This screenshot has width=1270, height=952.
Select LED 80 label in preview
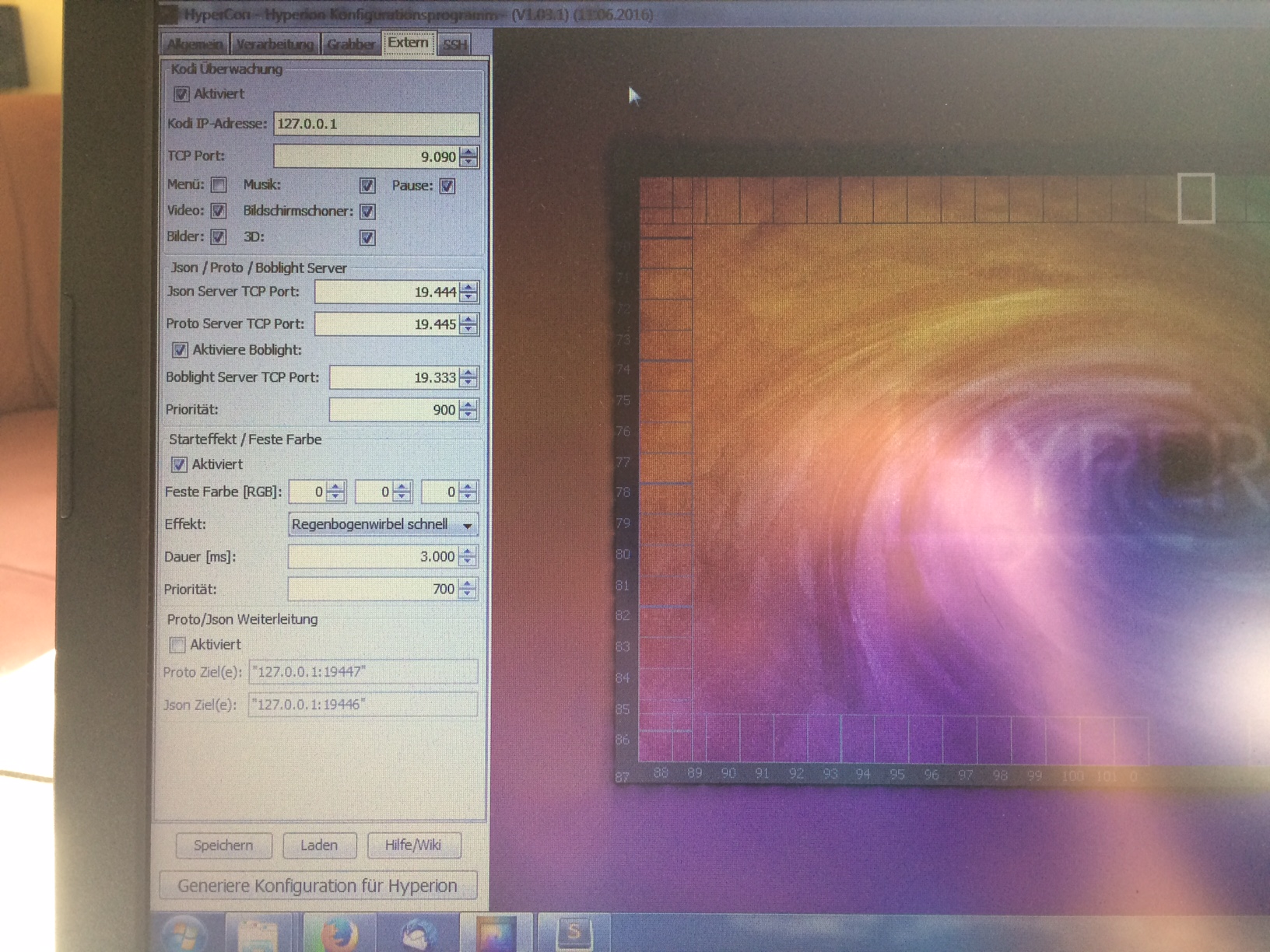(x=623, y=555)
